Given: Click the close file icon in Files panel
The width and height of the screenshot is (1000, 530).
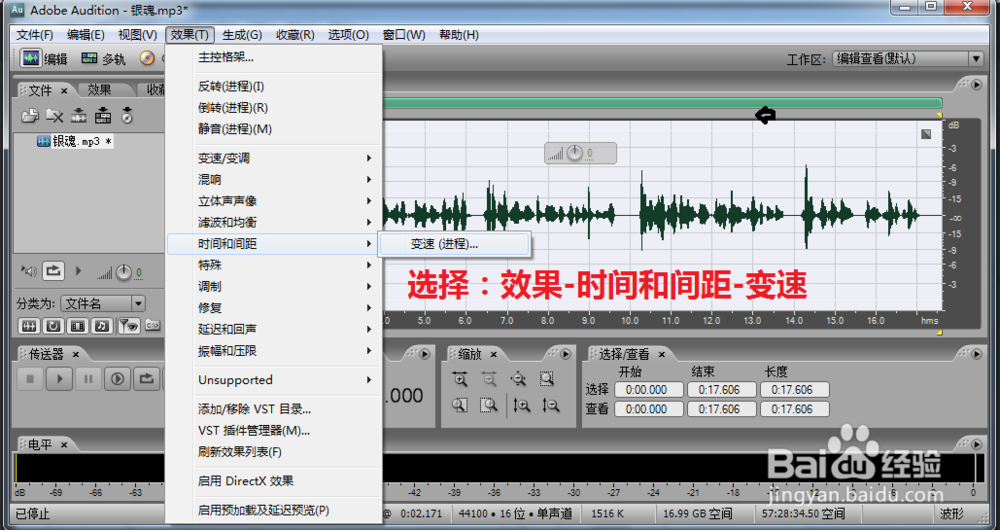Looking at the screenshot, I should tap(54, 115).
